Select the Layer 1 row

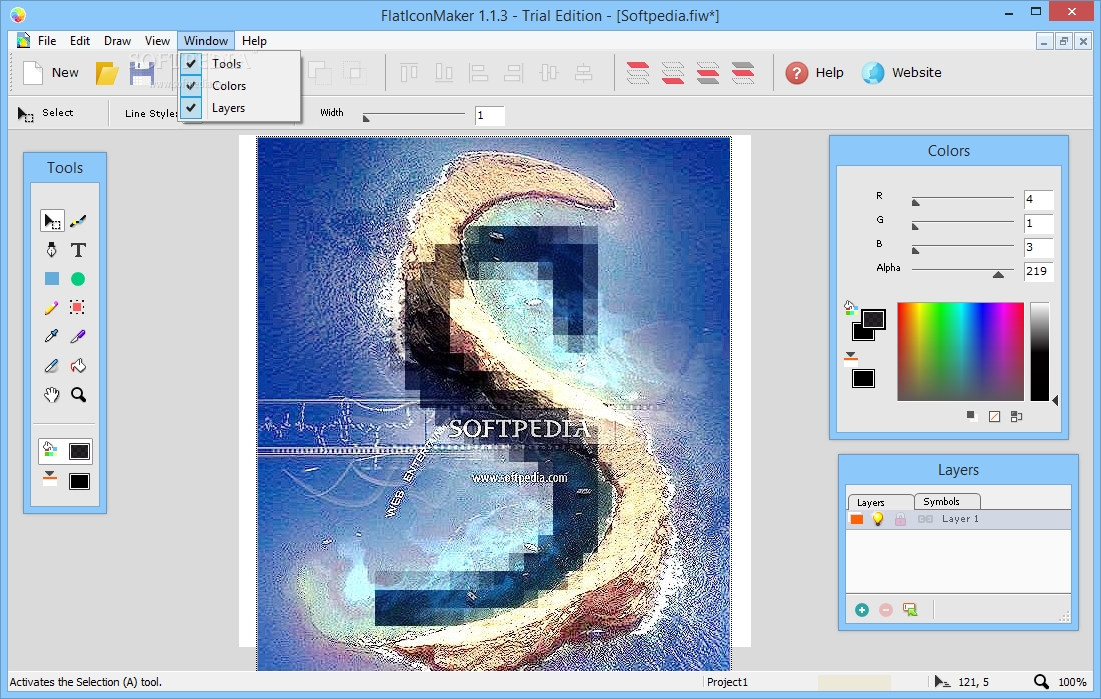pos(958,519)
